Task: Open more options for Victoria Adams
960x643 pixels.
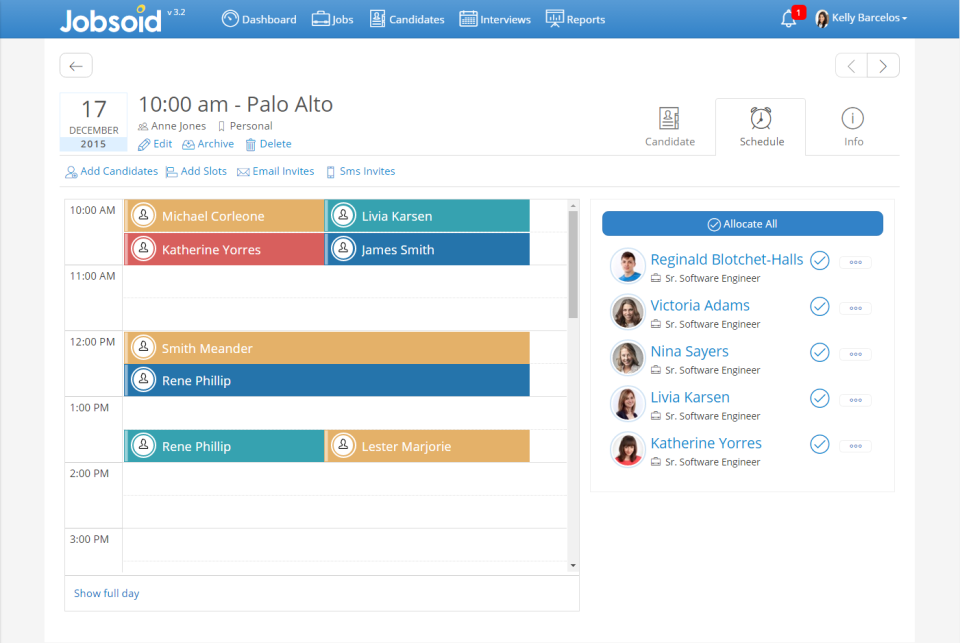Action: pos(855,308)
